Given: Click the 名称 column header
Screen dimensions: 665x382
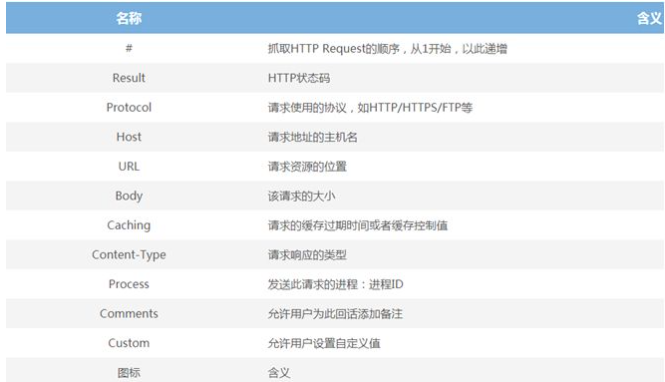Looking at the screenshot, I should [x=129, y=18].
